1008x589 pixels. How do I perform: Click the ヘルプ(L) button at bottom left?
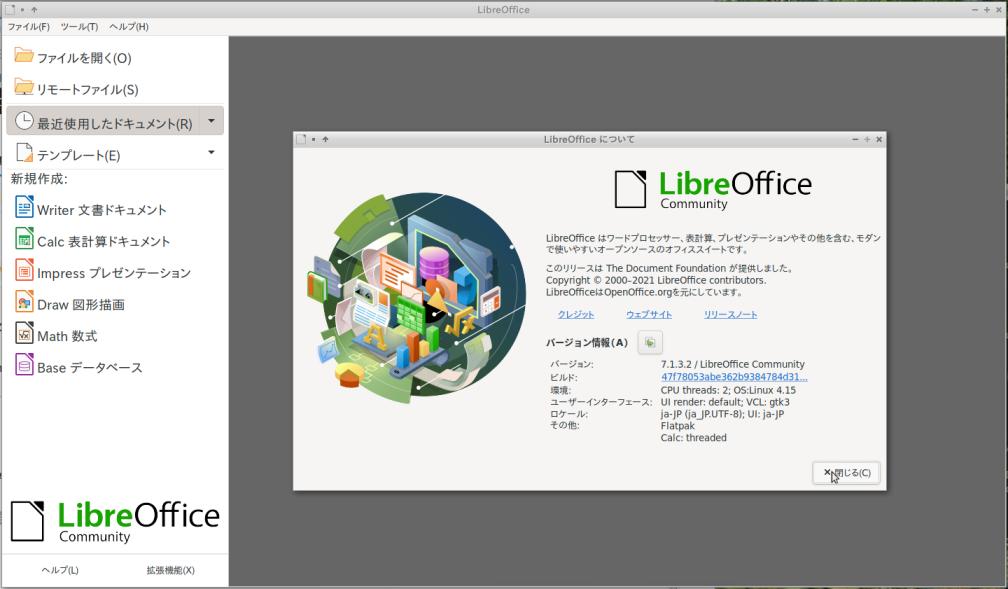click(60, 570)
